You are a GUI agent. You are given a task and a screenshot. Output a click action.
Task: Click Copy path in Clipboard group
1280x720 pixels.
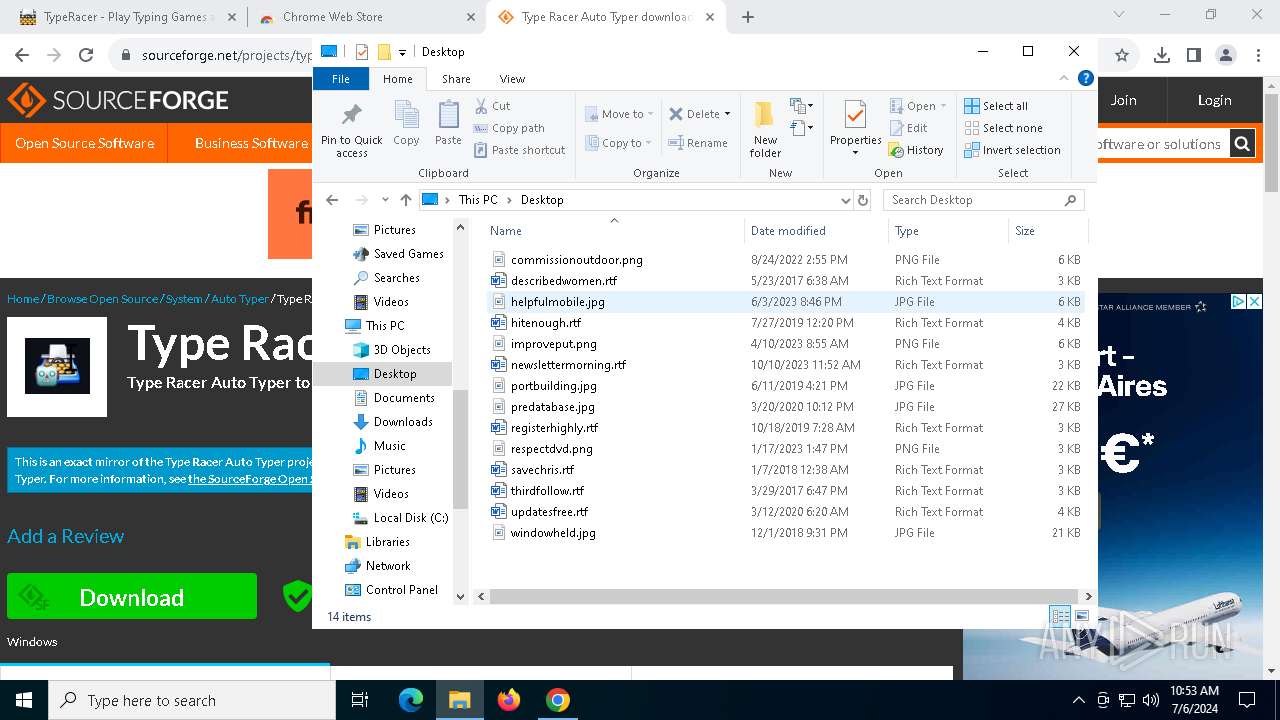[x=509, y=128]
